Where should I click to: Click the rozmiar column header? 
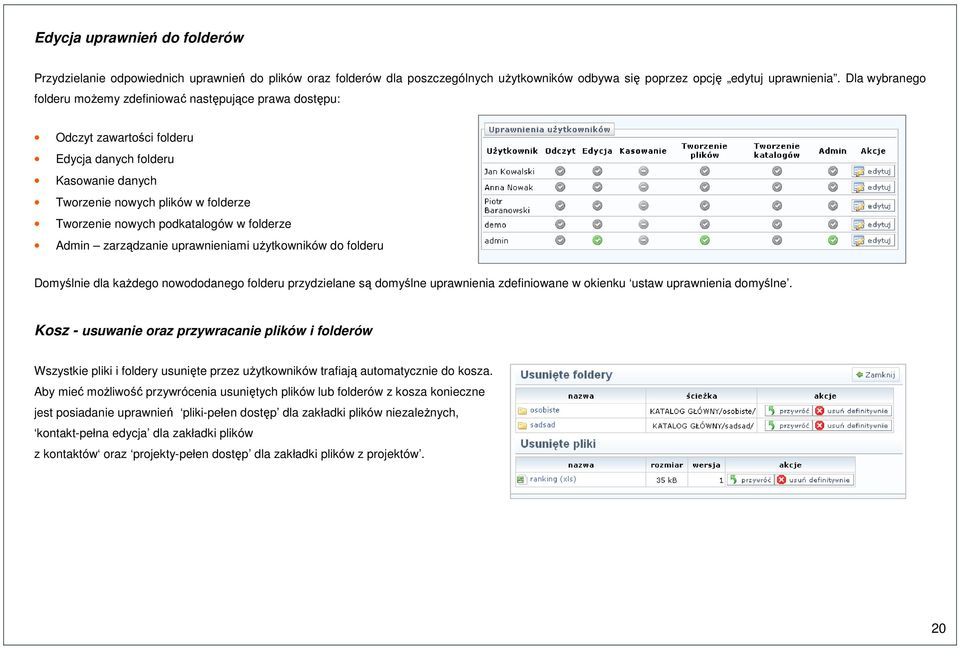[x=667, y=465]
